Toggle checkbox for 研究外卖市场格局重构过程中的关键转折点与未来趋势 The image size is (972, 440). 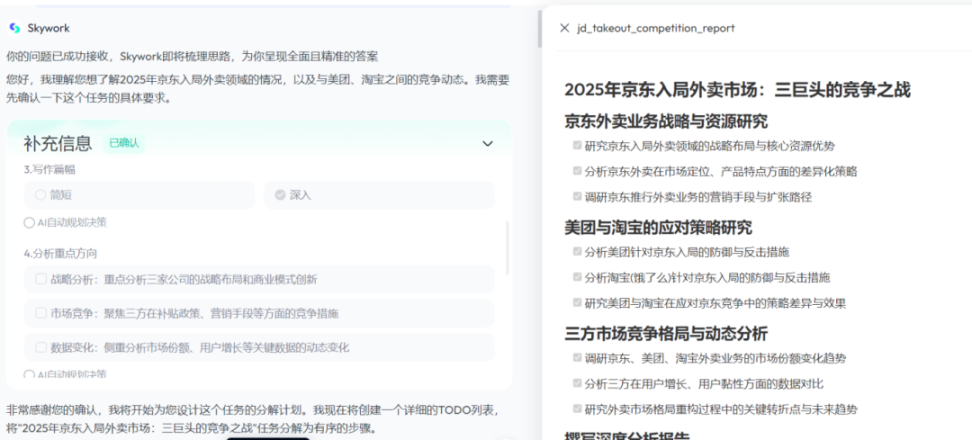point(577,408)
